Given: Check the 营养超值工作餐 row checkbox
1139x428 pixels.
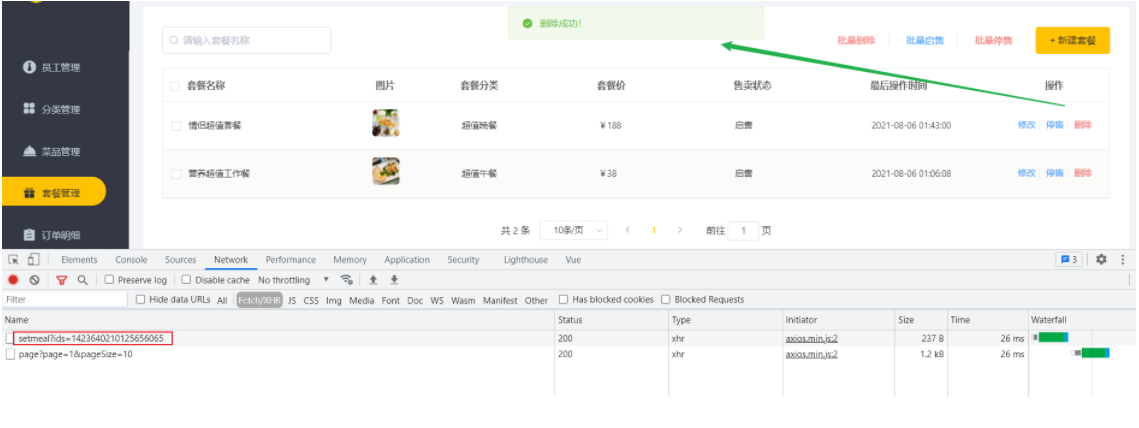Looking at the screenshot, I should 176,174.
